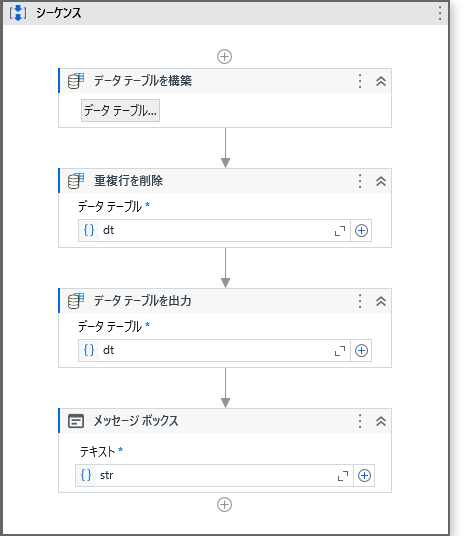Click the plus button beside 重複行を削除 dt field

pos(361,230)
